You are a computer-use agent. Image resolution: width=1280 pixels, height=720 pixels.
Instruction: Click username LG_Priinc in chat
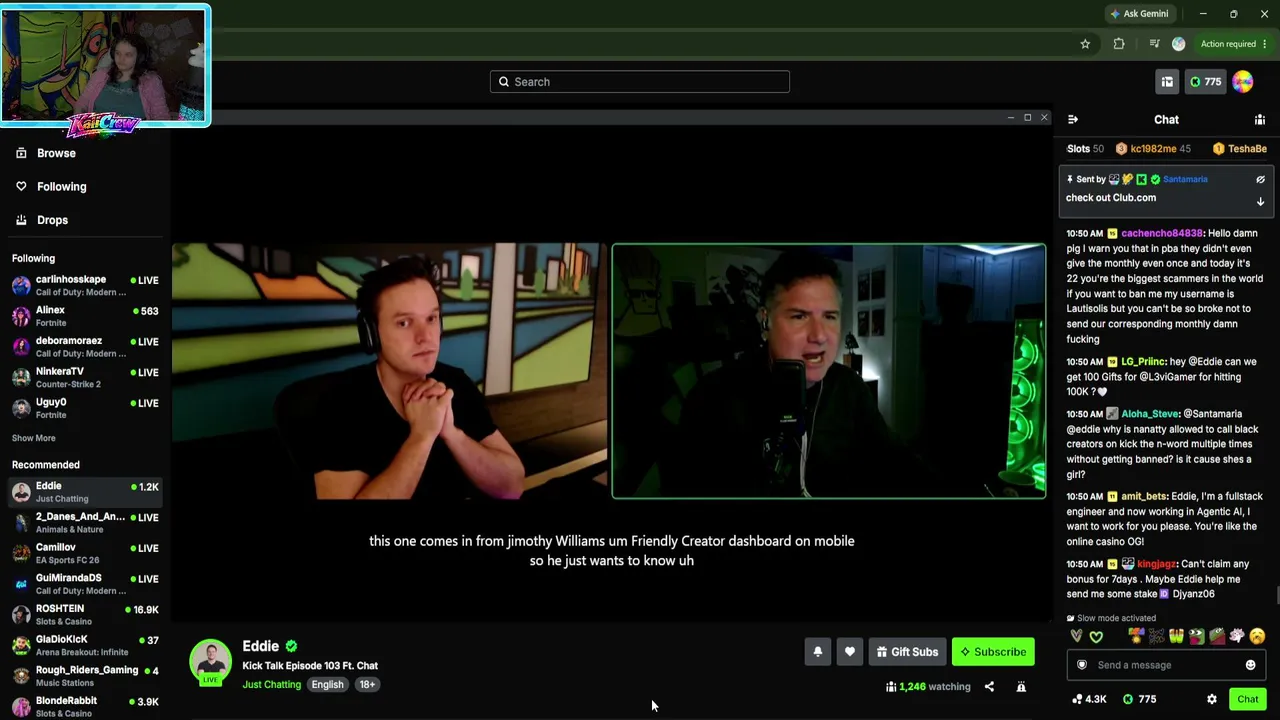click(1143, 361)
